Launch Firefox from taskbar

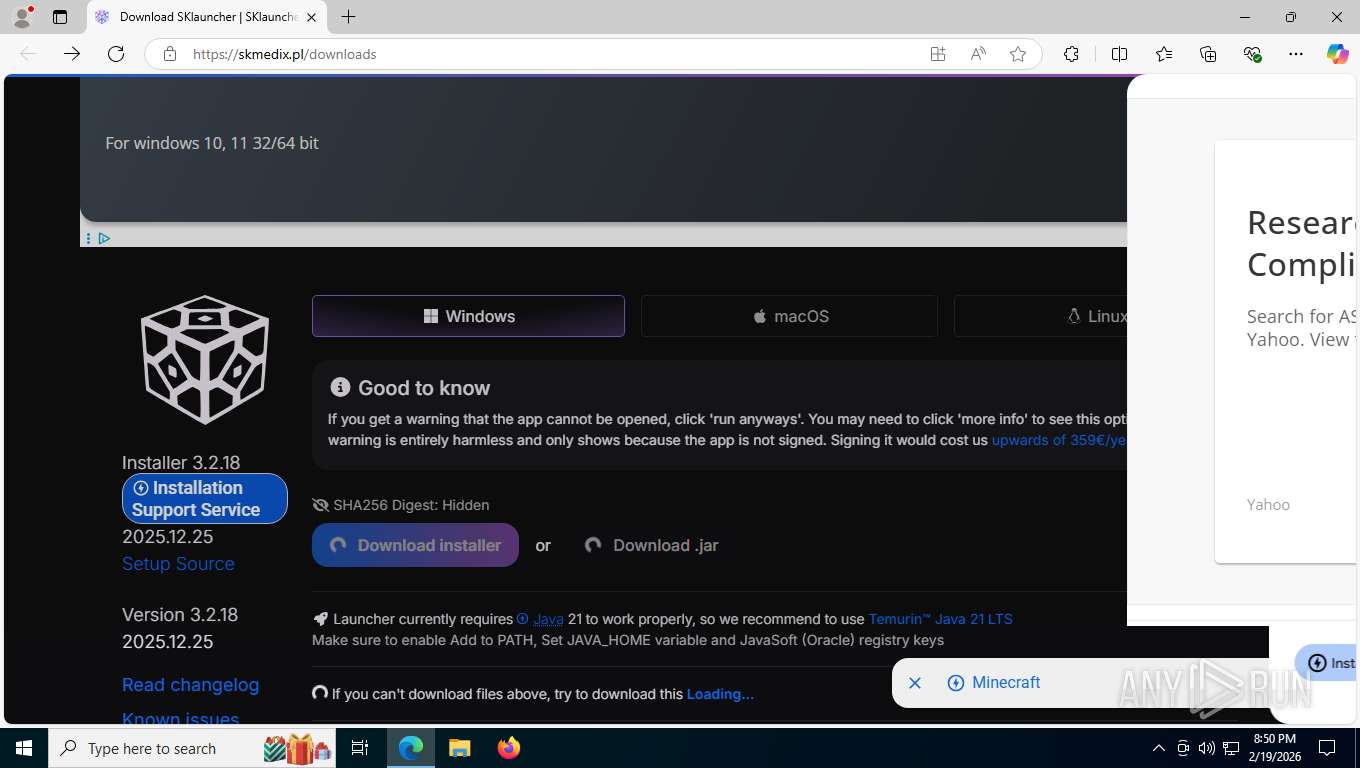[x=509, y=748]
